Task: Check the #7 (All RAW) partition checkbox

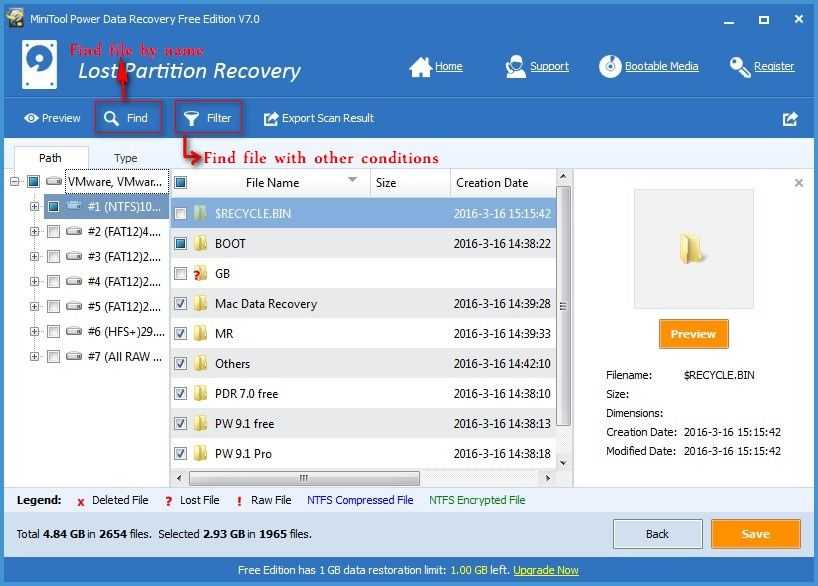Action: coord(53,356)
